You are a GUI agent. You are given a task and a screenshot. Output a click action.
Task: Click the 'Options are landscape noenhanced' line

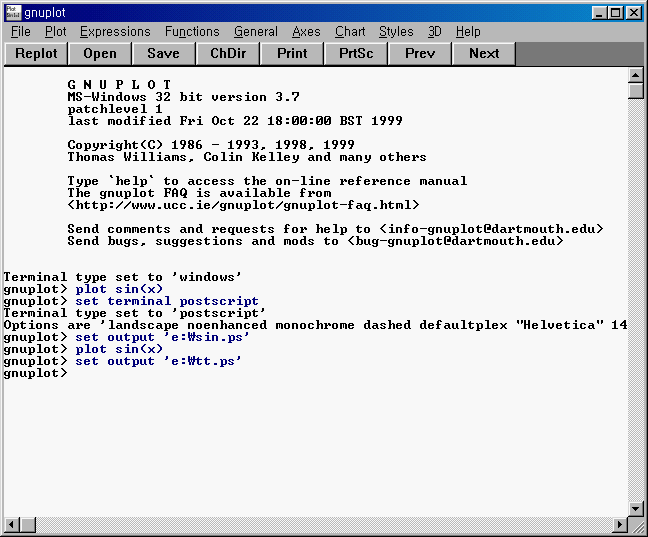tap(316, 325)
